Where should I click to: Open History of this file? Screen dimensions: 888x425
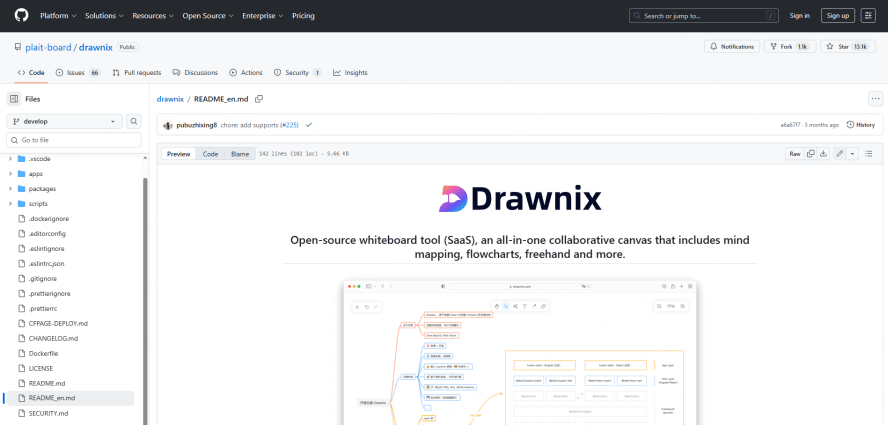860,125
